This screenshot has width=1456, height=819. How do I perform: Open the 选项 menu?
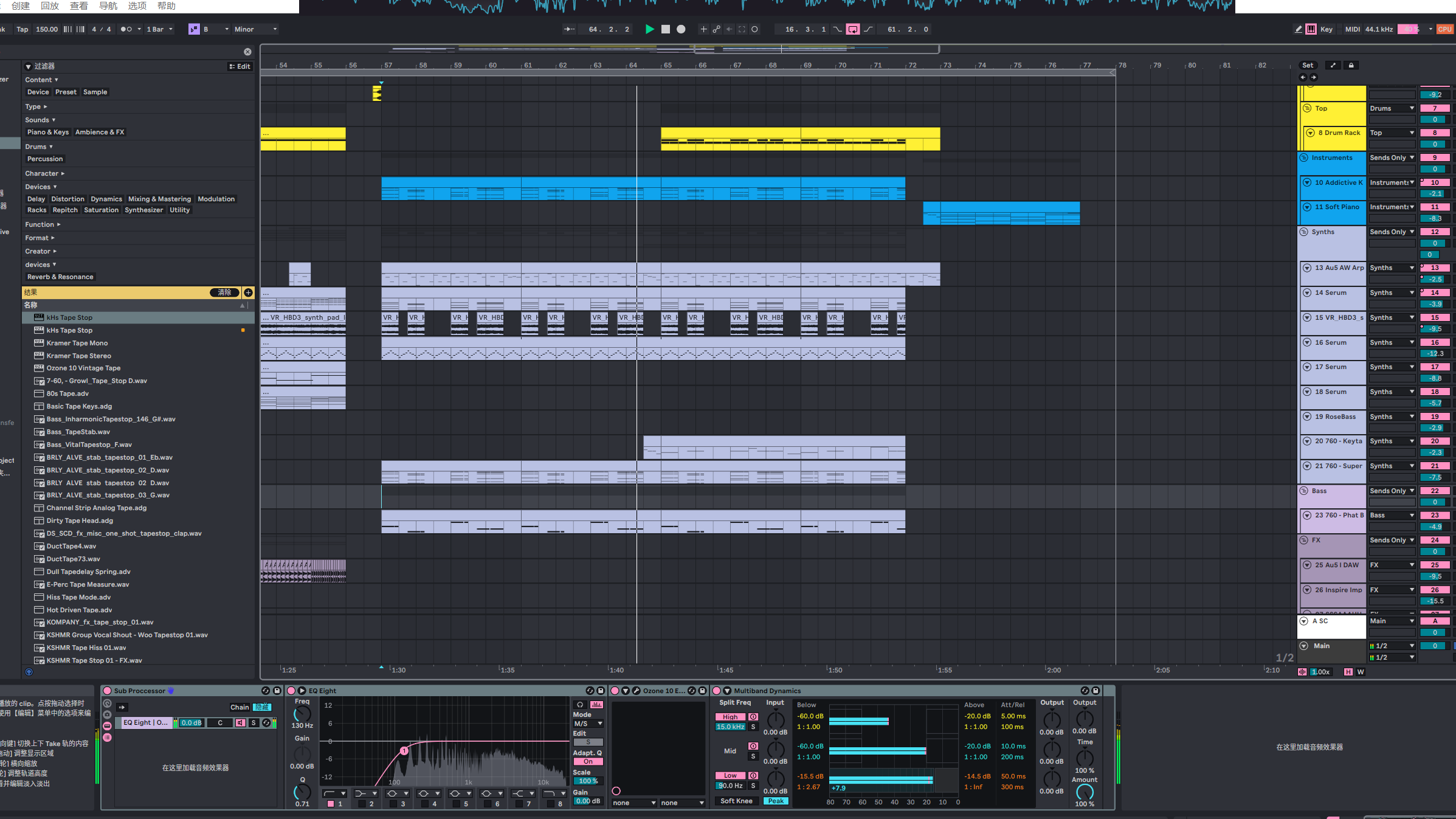[x=137, y=5]
